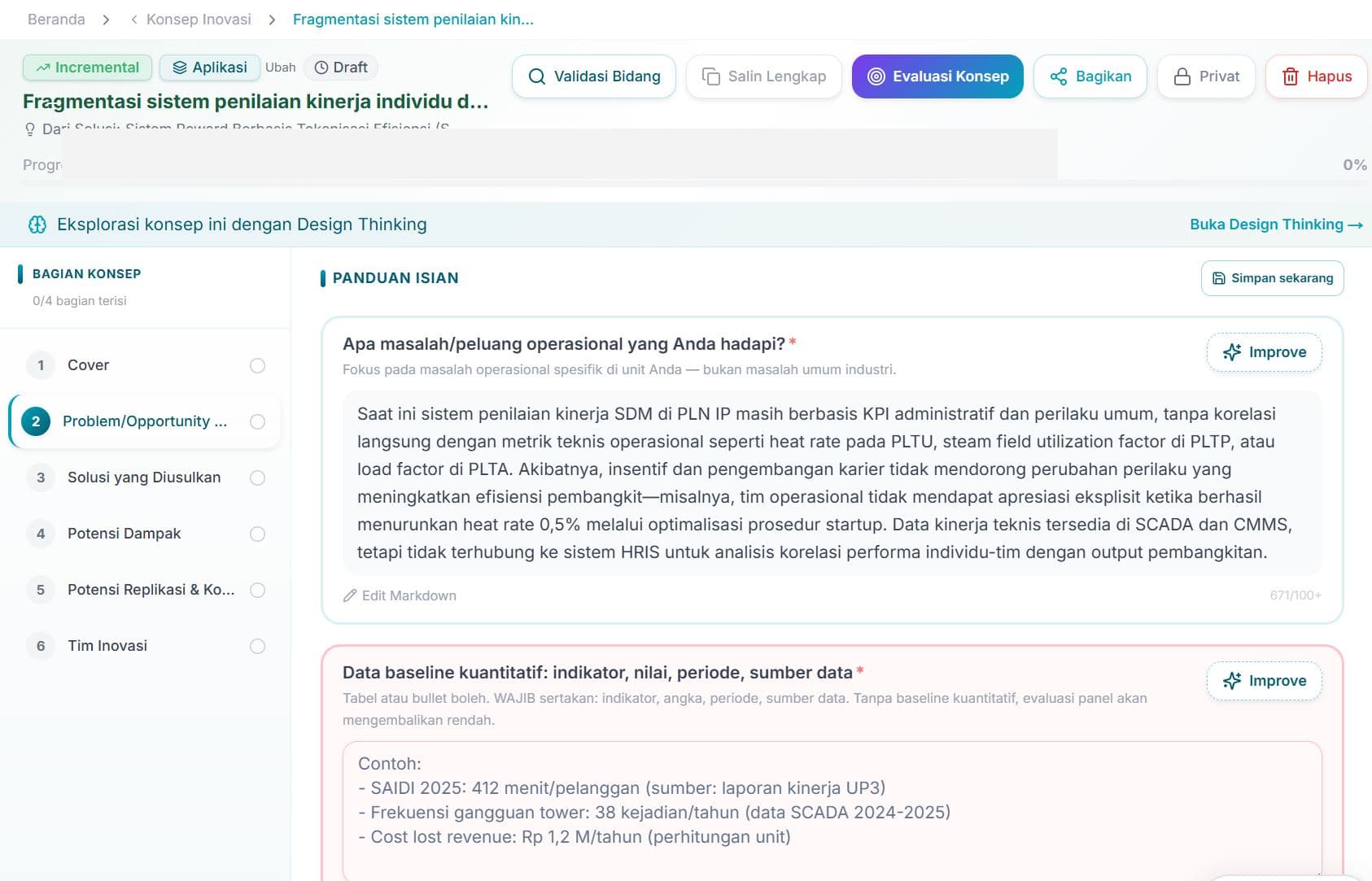Viewport: 1372px width, 881px height.
Task: Click step number 1 circle for Cover
Action: tap(41, 365)
